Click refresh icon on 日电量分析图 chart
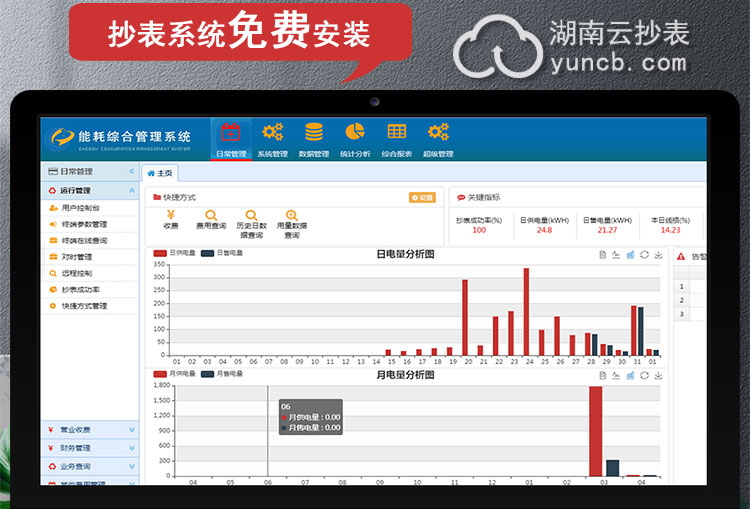The image size is (750, 509). point(645,255)
